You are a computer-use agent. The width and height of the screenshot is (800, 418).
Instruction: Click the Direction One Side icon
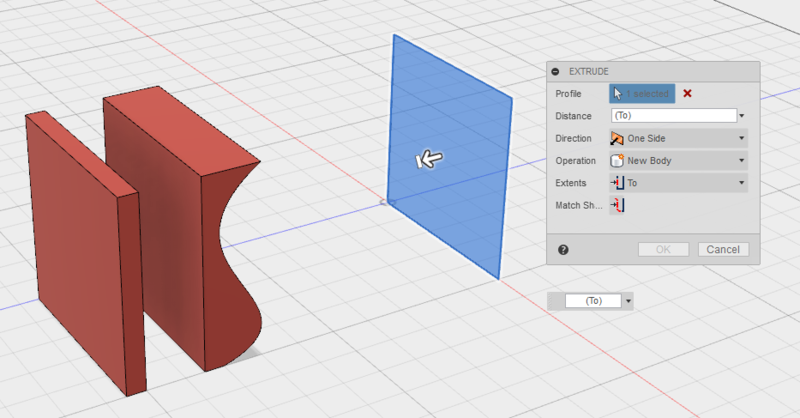pyautogui.click(x=617, y=138)
